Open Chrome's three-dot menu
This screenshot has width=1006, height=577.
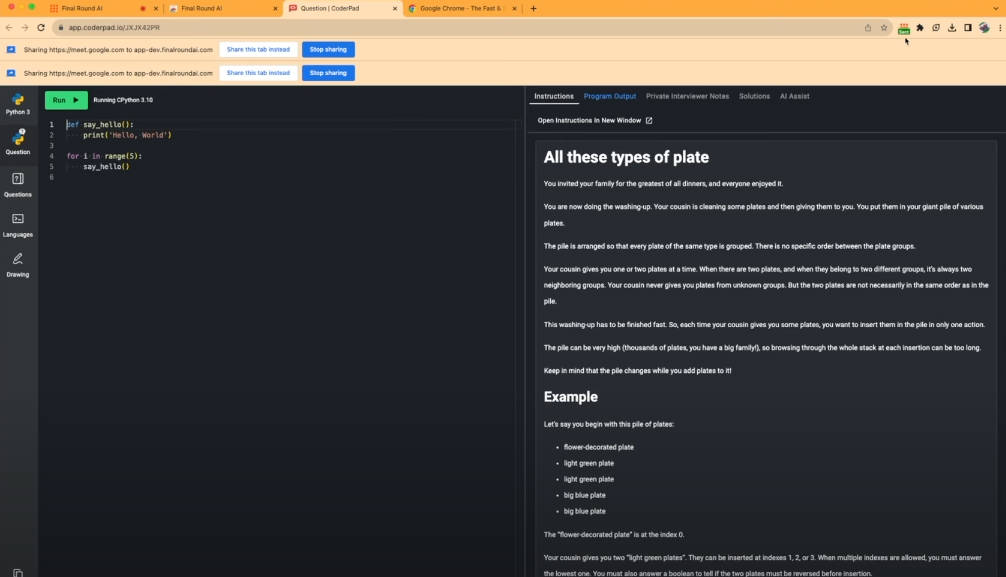point(999,28)
